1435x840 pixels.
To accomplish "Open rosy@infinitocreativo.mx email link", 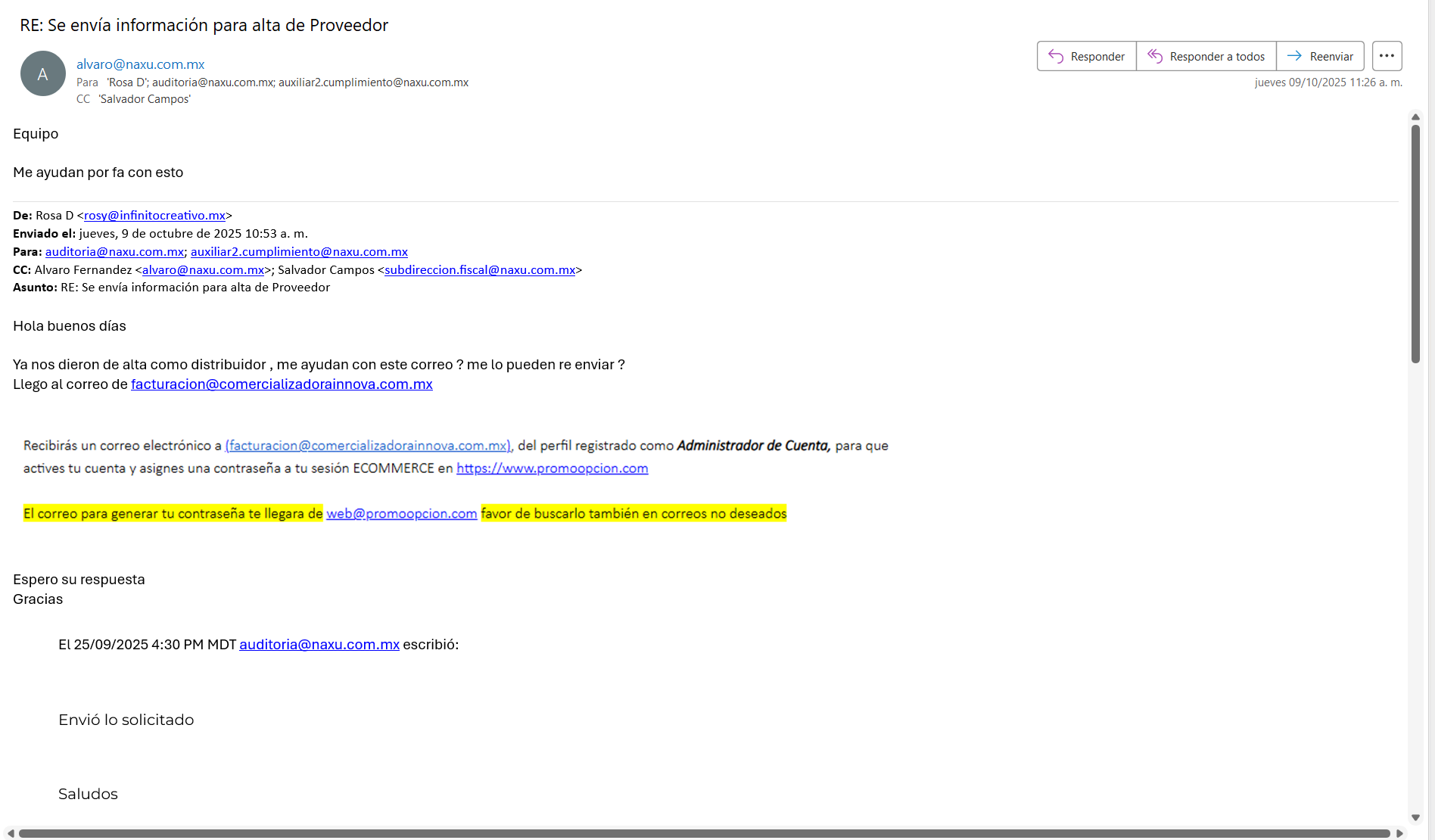I will [x=154, y=216].
